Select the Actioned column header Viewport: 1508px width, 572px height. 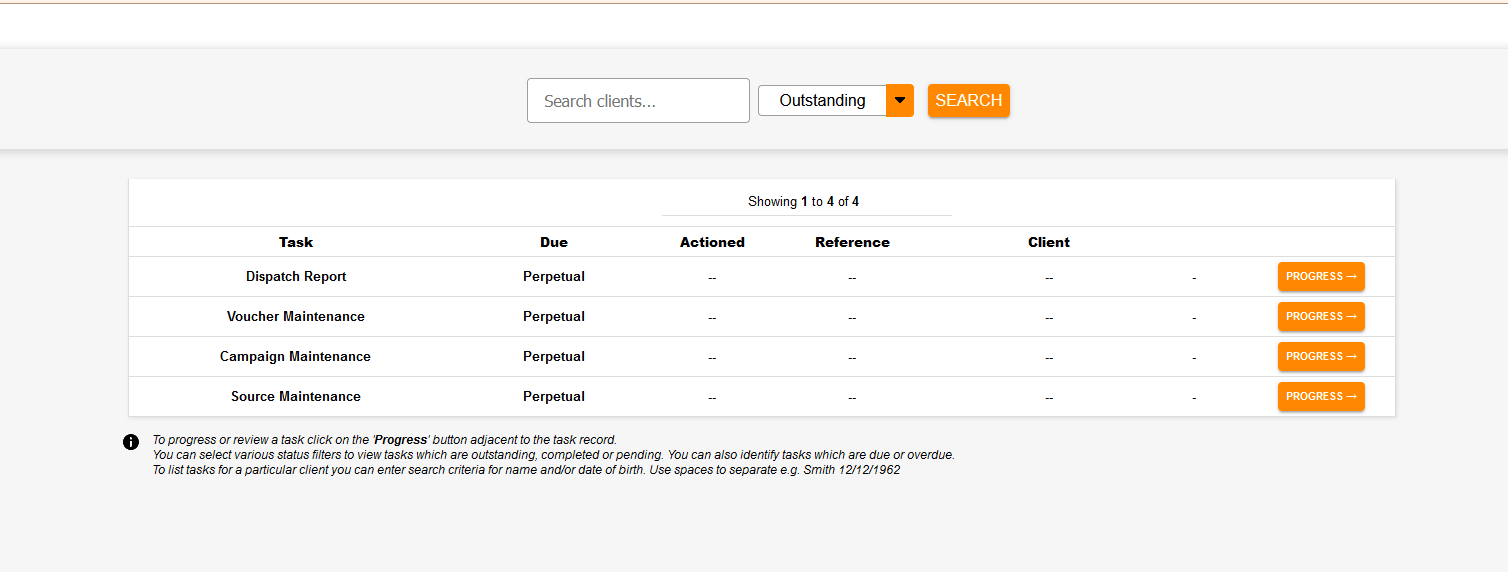[712, 242]
